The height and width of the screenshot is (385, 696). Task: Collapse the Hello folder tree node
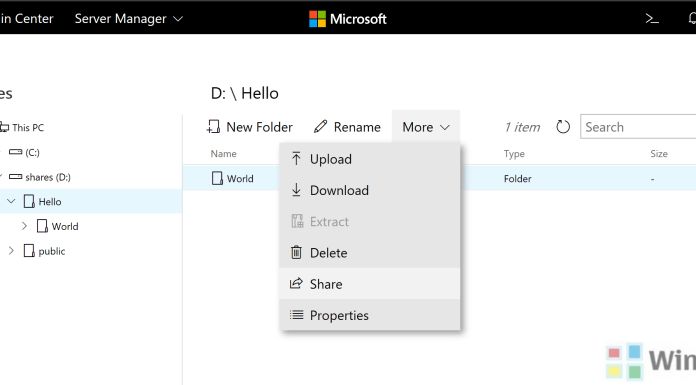pos(12,201)
